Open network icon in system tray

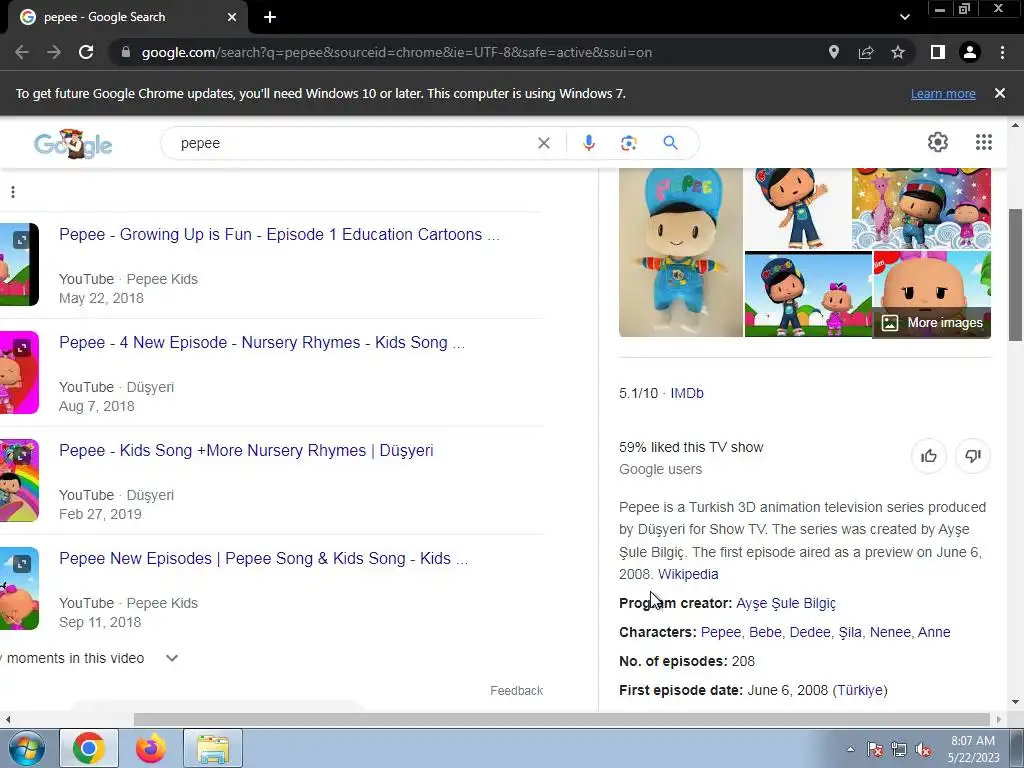[899, 749]
